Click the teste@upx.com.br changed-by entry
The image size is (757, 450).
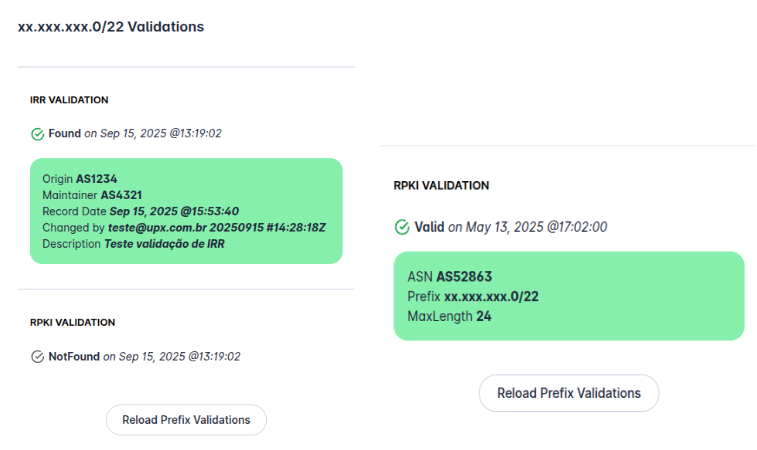[217, 227]
